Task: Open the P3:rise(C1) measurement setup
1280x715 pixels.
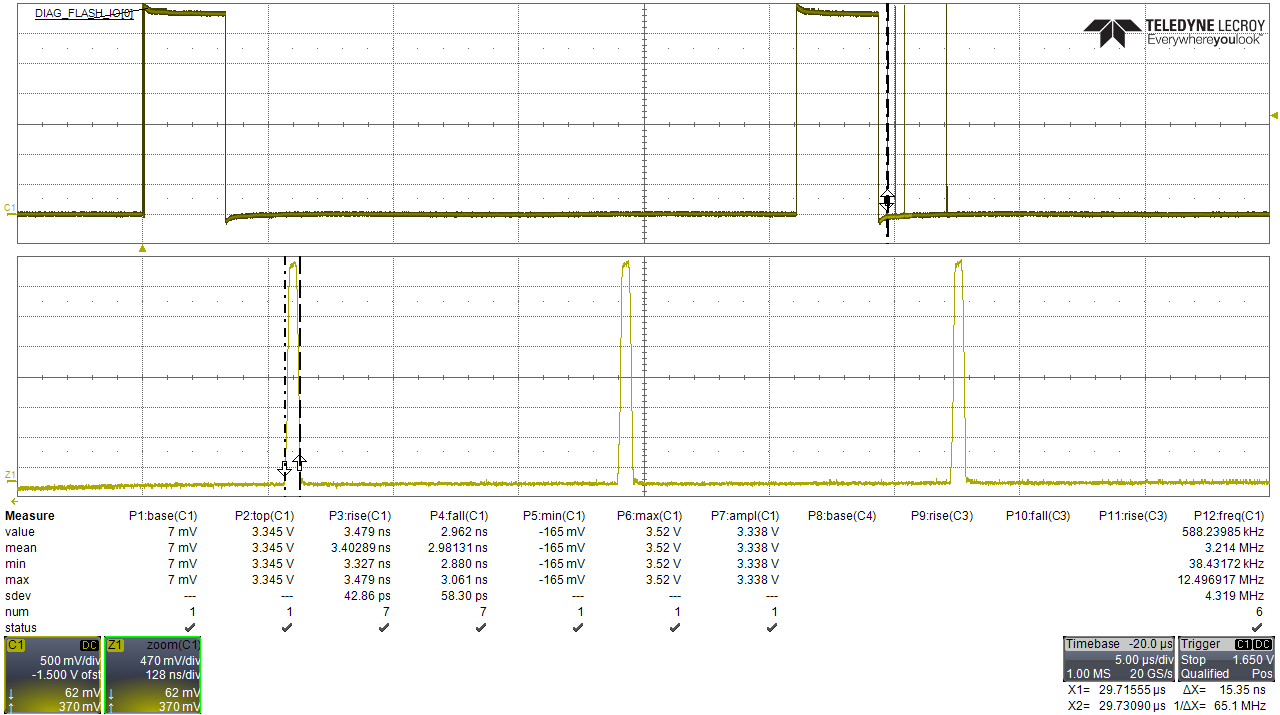Action: tap(361, 515)
